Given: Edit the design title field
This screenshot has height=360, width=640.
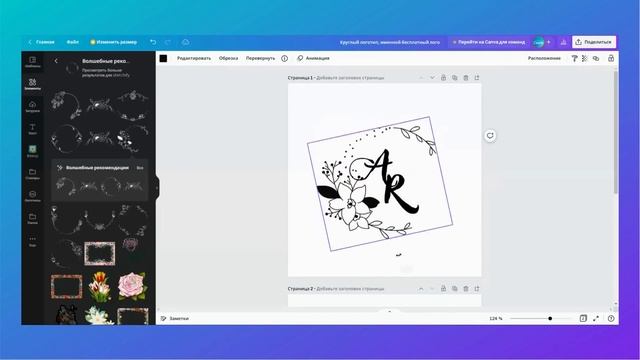Looking at the screenshot, I should pyautogui.click(x=390, y=42).
